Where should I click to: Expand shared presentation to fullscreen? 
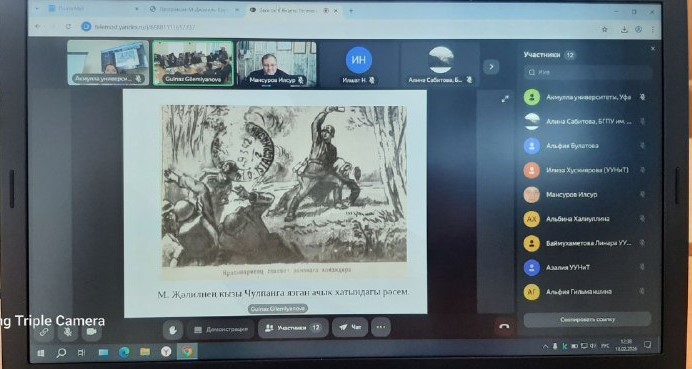coord(505,99)
